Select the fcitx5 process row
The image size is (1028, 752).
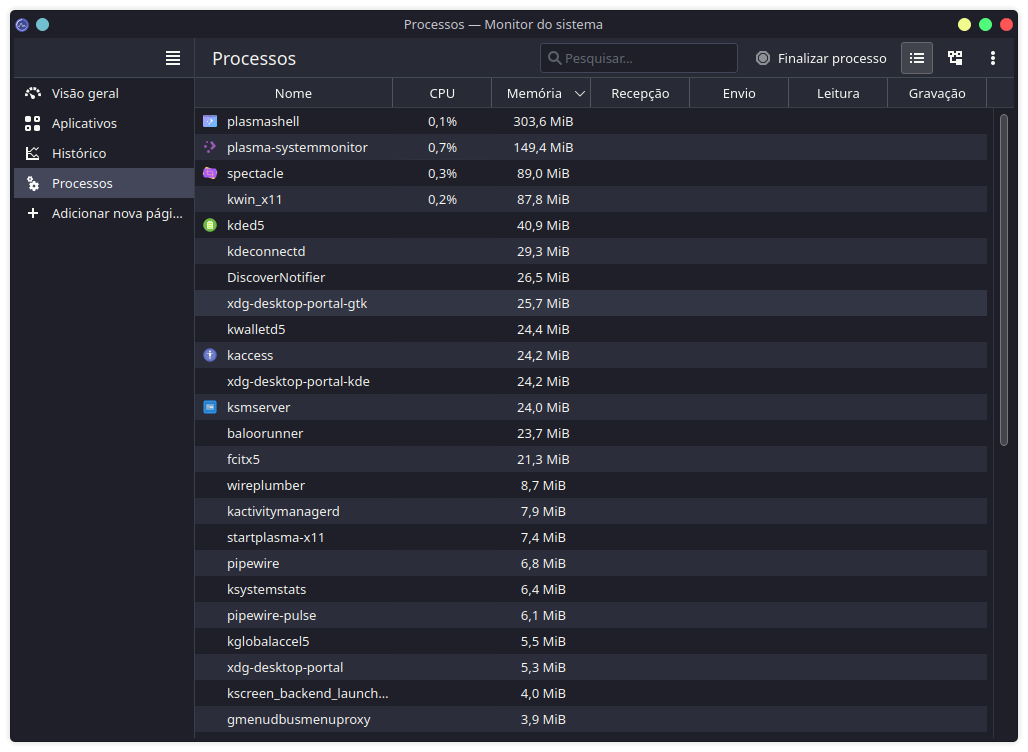[591, 460]
